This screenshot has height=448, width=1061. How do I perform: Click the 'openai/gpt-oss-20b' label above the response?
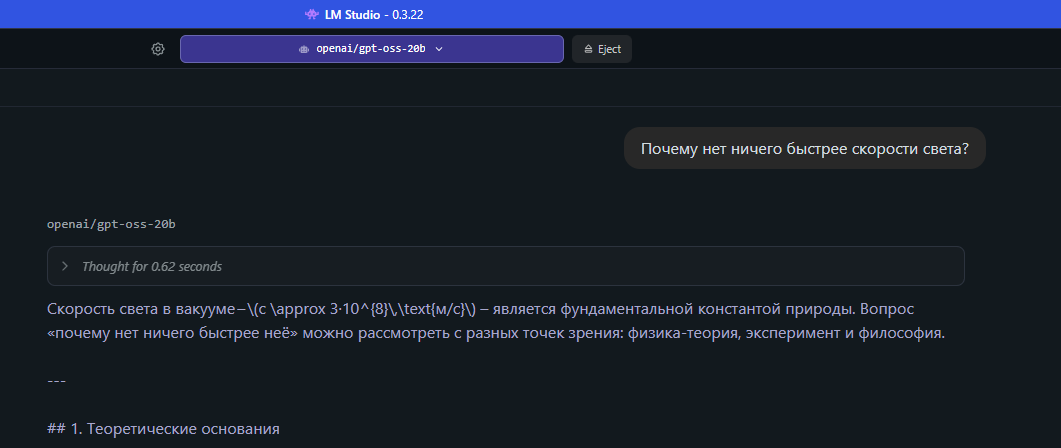pyautogui.click(x=112, y=224)
